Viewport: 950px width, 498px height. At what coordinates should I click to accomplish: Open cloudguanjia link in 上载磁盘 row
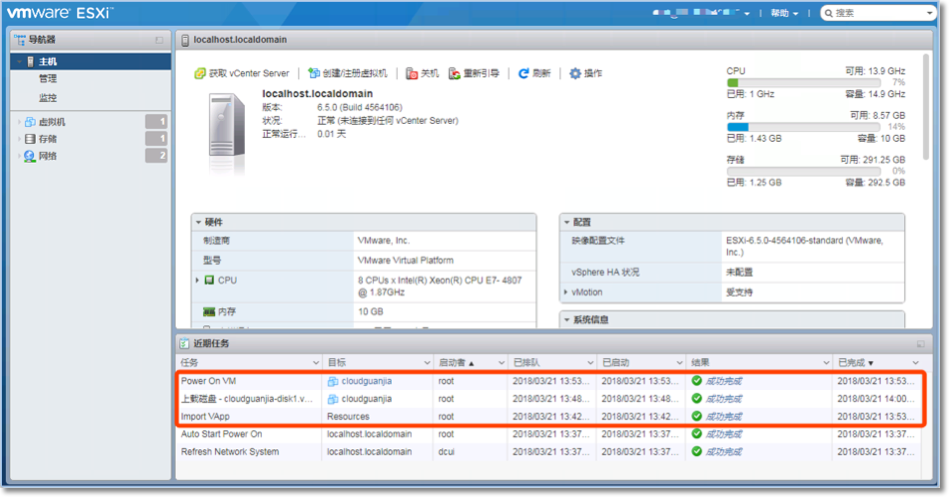point(367,399)
